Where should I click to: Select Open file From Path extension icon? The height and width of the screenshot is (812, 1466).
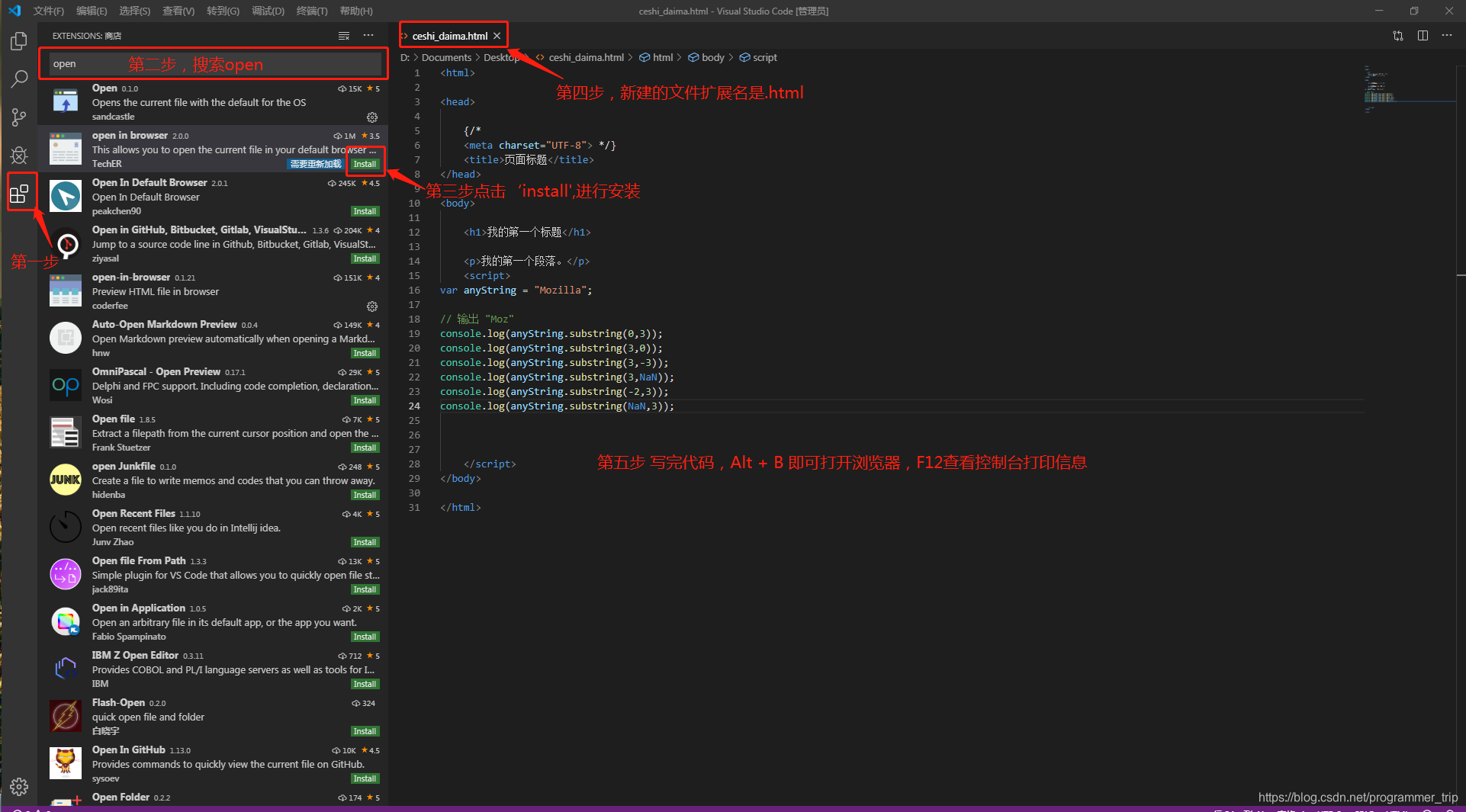66,574
